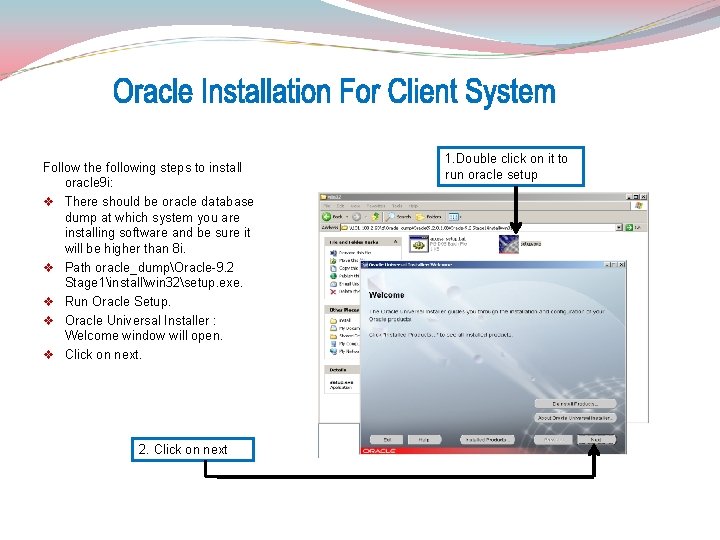This screenshot has height=540, width=720.
Task: Open the Tools menu in Explorer
Action: 397,206
